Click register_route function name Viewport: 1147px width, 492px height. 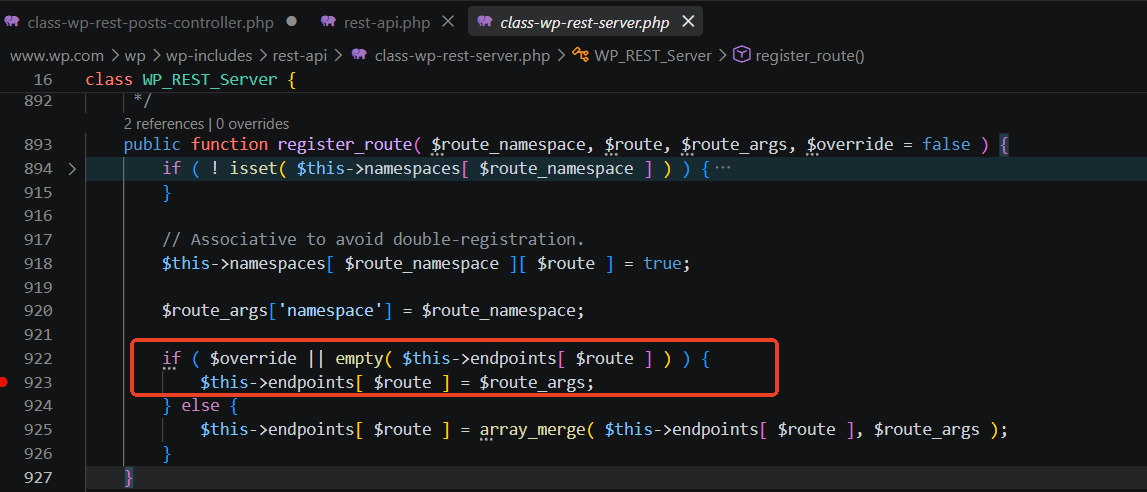[345, 145]
